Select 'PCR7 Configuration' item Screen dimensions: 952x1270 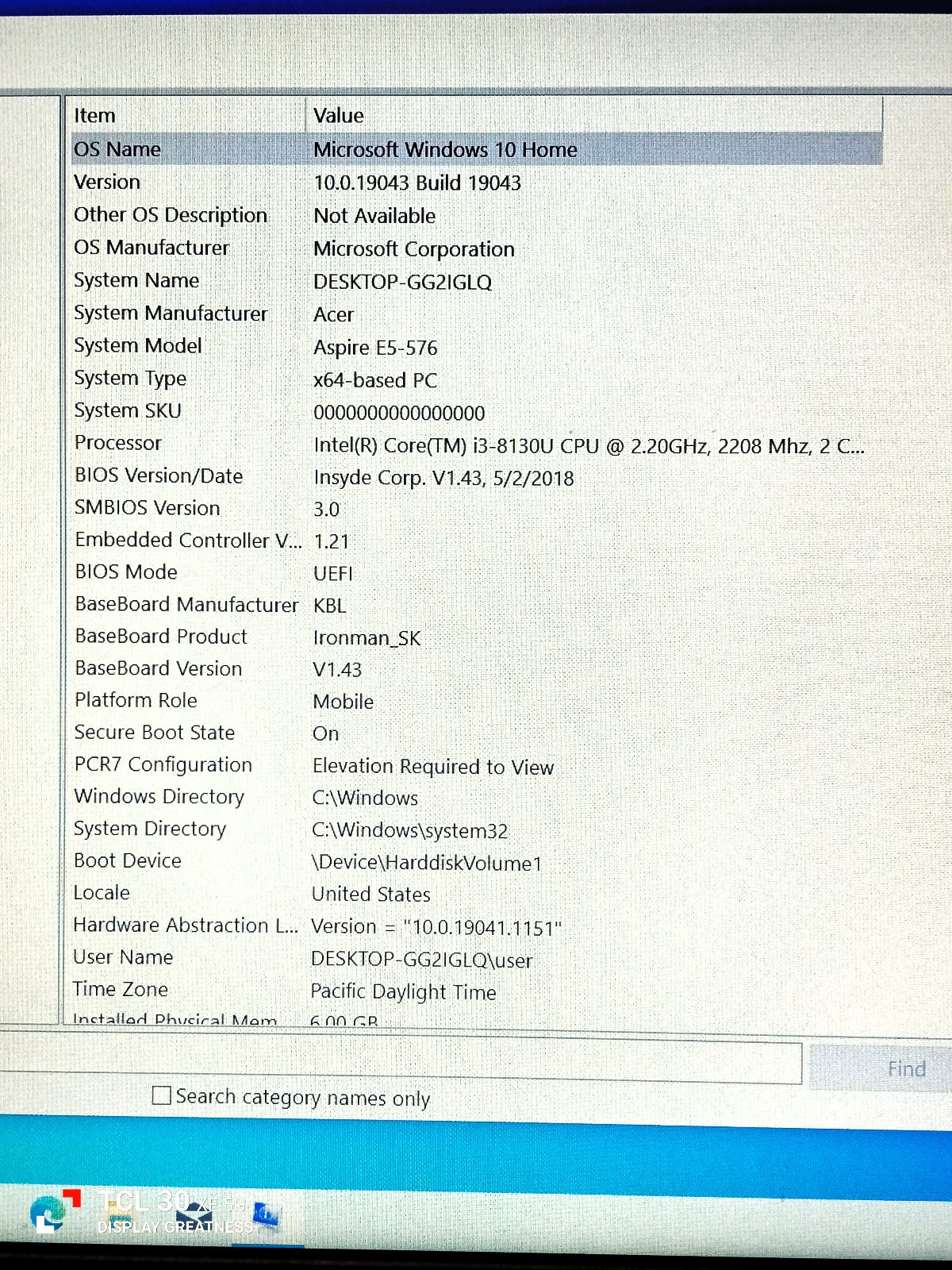163,764
